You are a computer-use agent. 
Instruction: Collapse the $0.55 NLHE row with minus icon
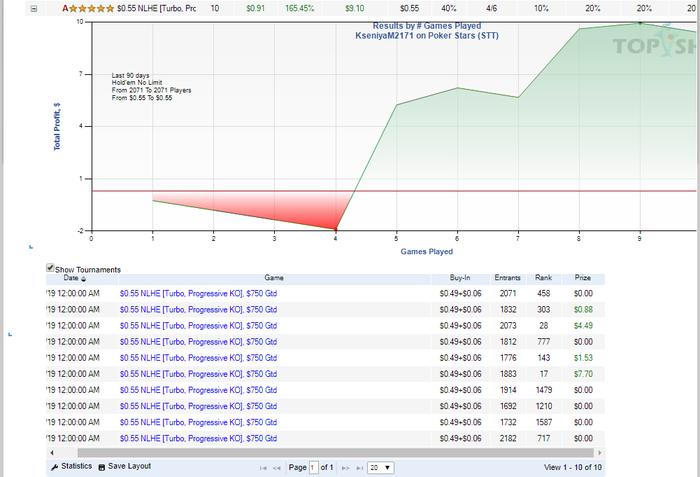coord(34,8)
